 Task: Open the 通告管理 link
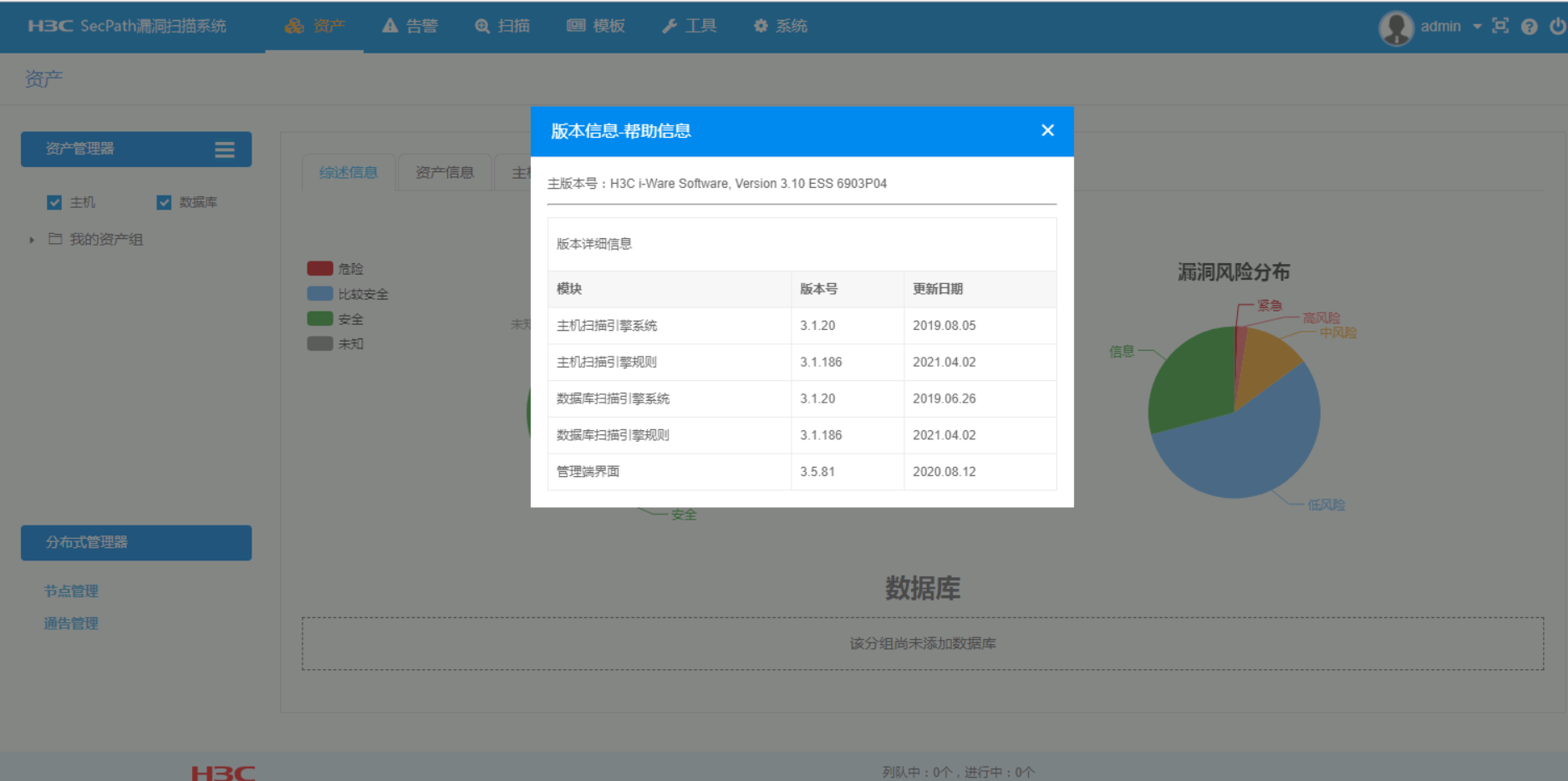point(71,623)
